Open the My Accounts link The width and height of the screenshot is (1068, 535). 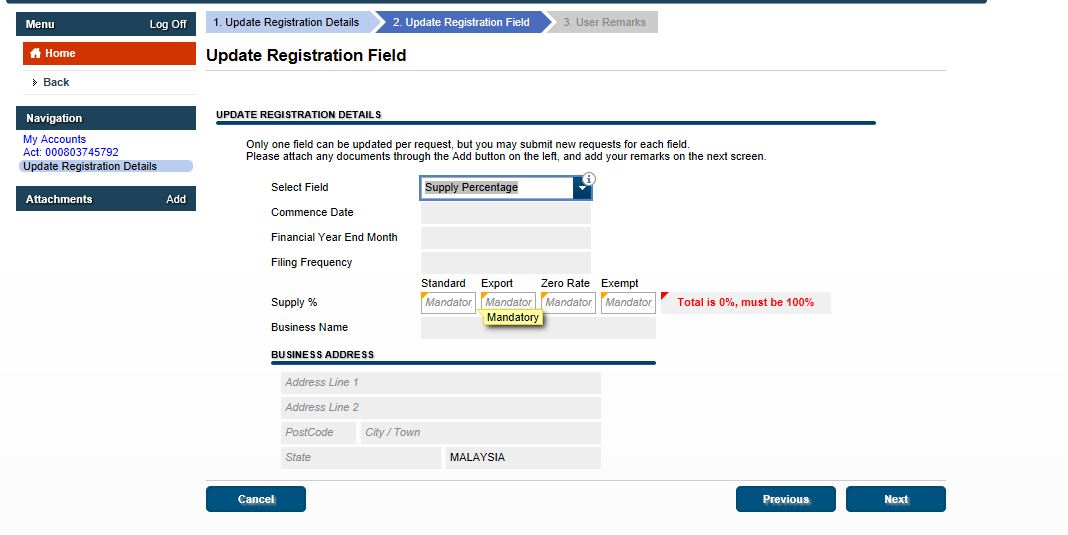click(55, 139)
